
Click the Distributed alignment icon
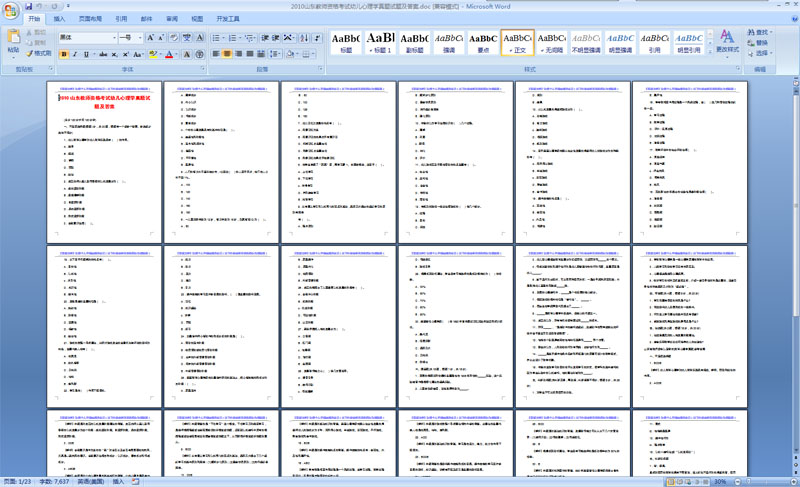click(x=261, y=54)
